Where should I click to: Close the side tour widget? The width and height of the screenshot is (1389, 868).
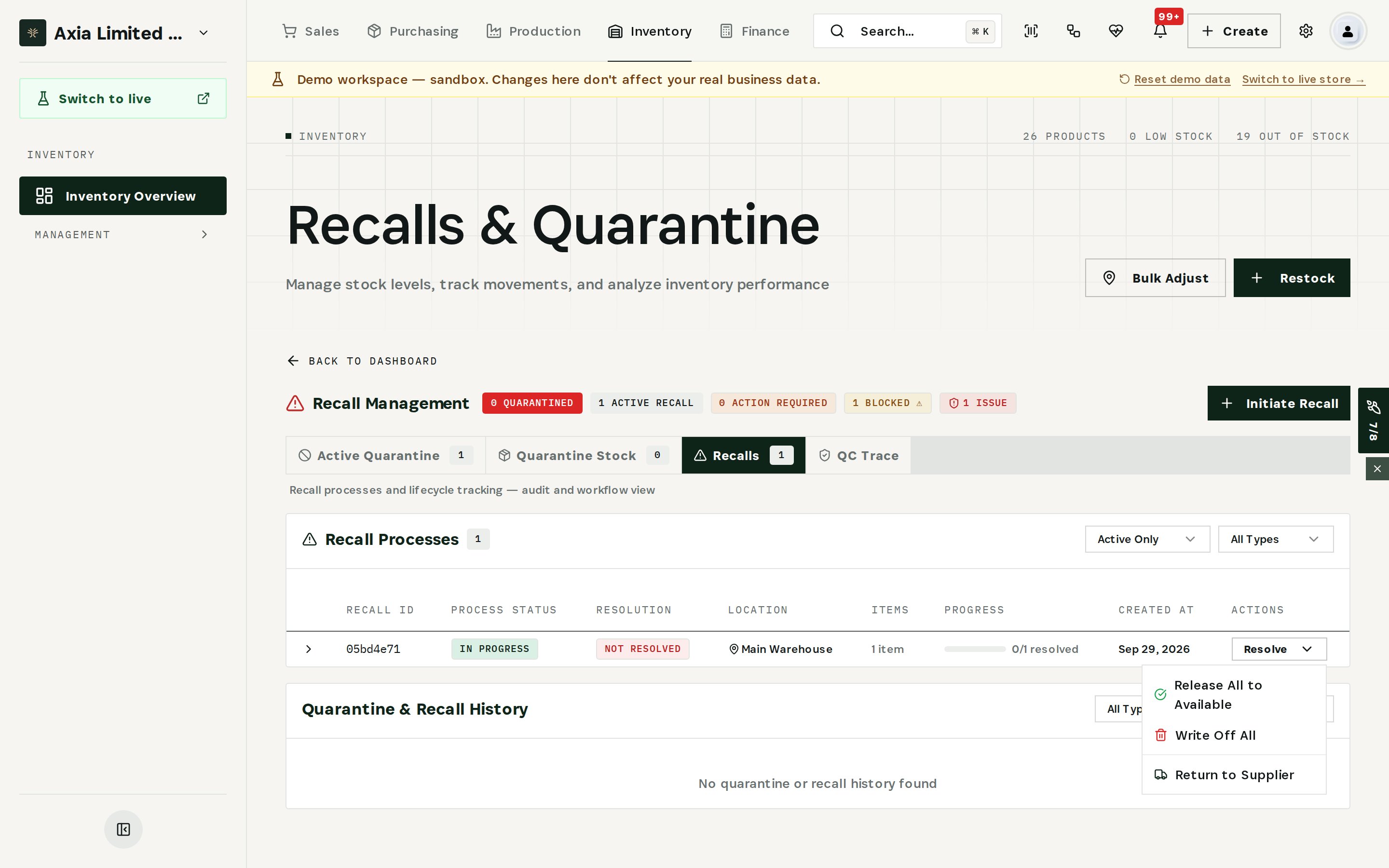coord(1377,469)
